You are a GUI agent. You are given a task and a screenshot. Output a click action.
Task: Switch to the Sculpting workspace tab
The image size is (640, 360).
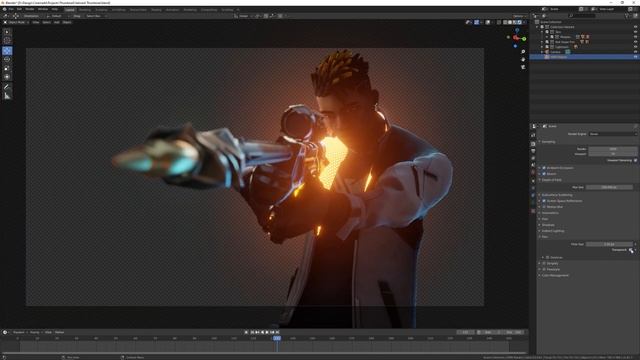101,10
